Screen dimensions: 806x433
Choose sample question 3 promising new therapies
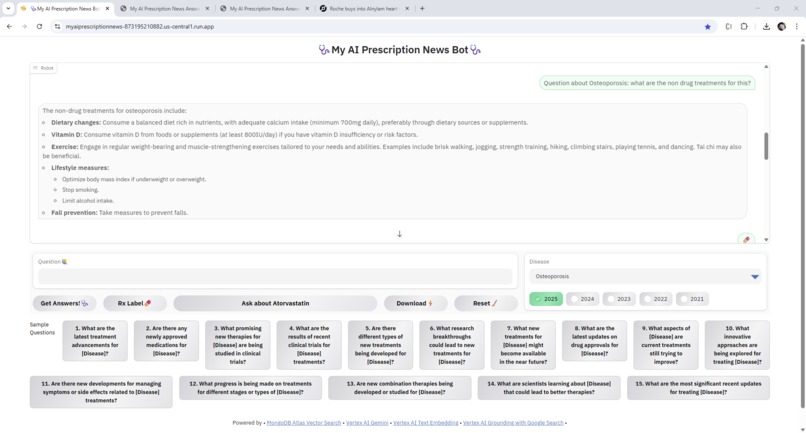click(x=237, y=345)
